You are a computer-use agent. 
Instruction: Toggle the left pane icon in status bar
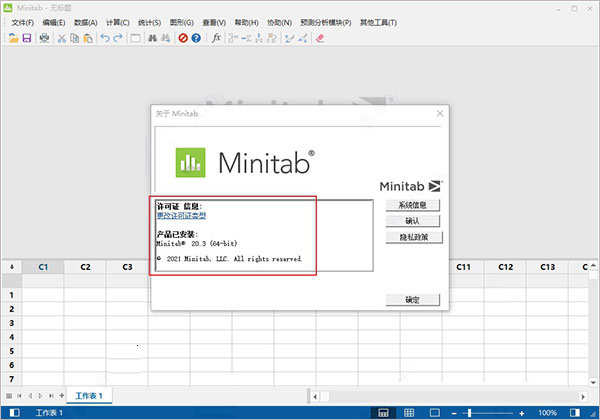point(15,413)
